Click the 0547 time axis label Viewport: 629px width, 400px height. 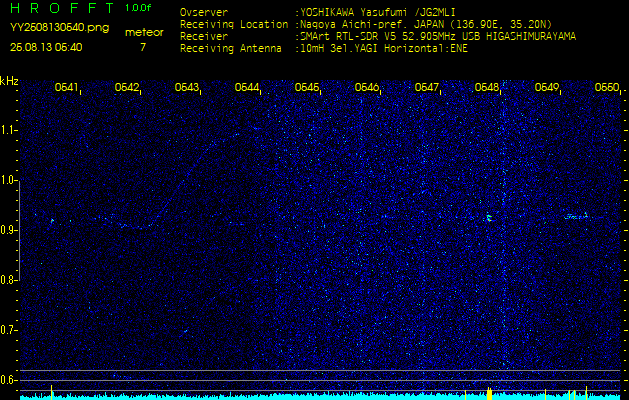[x=426, y=87]
